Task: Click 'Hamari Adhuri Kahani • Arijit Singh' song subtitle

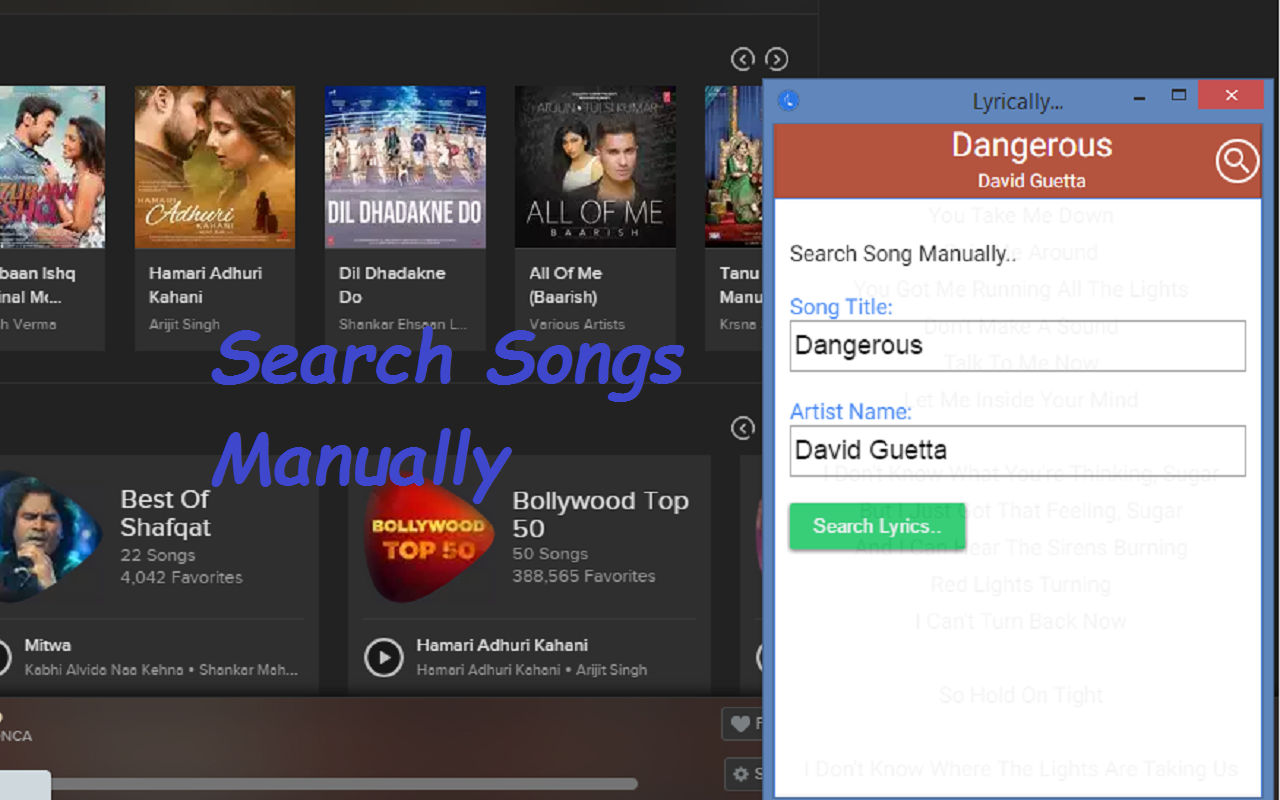Action: pyautogui.click(x=532, y=670)
